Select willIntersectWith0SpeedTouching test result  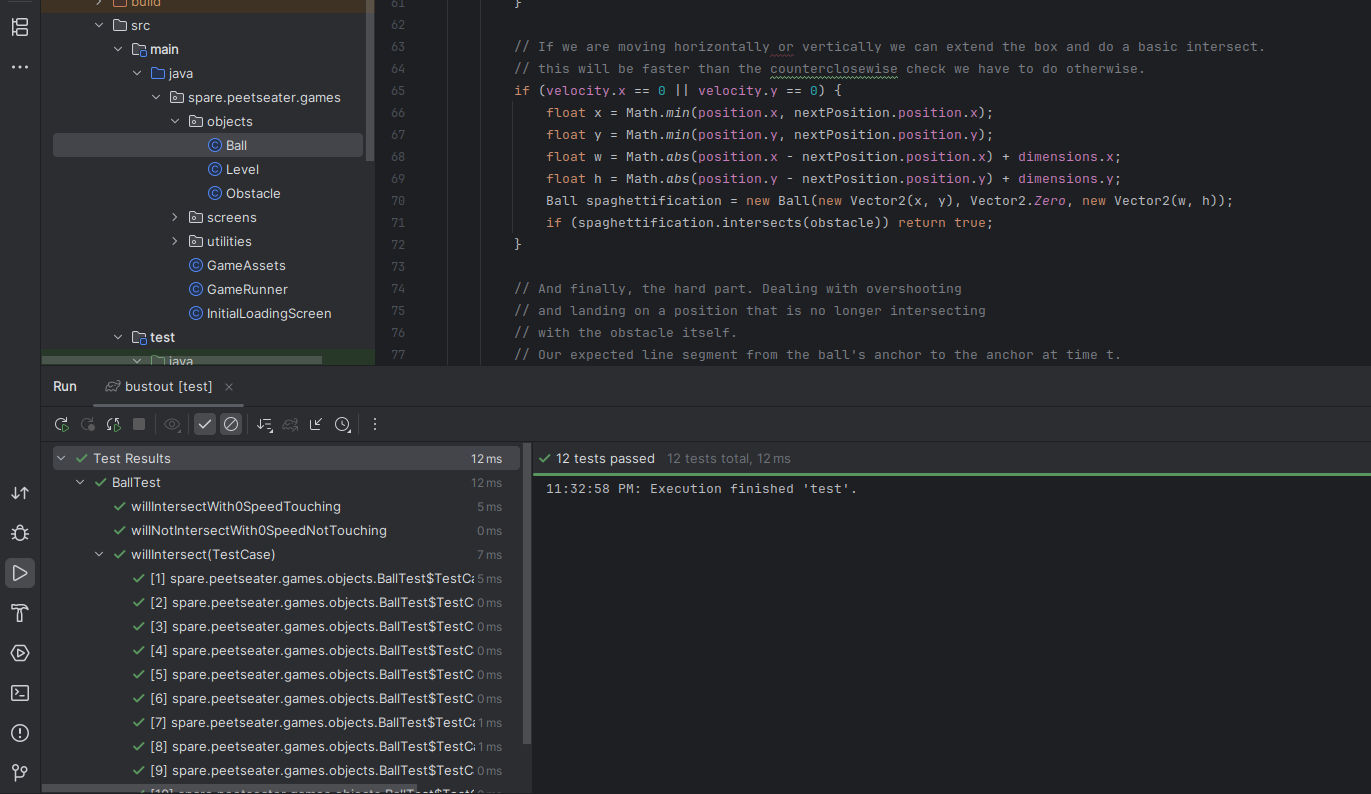(235, 507)
